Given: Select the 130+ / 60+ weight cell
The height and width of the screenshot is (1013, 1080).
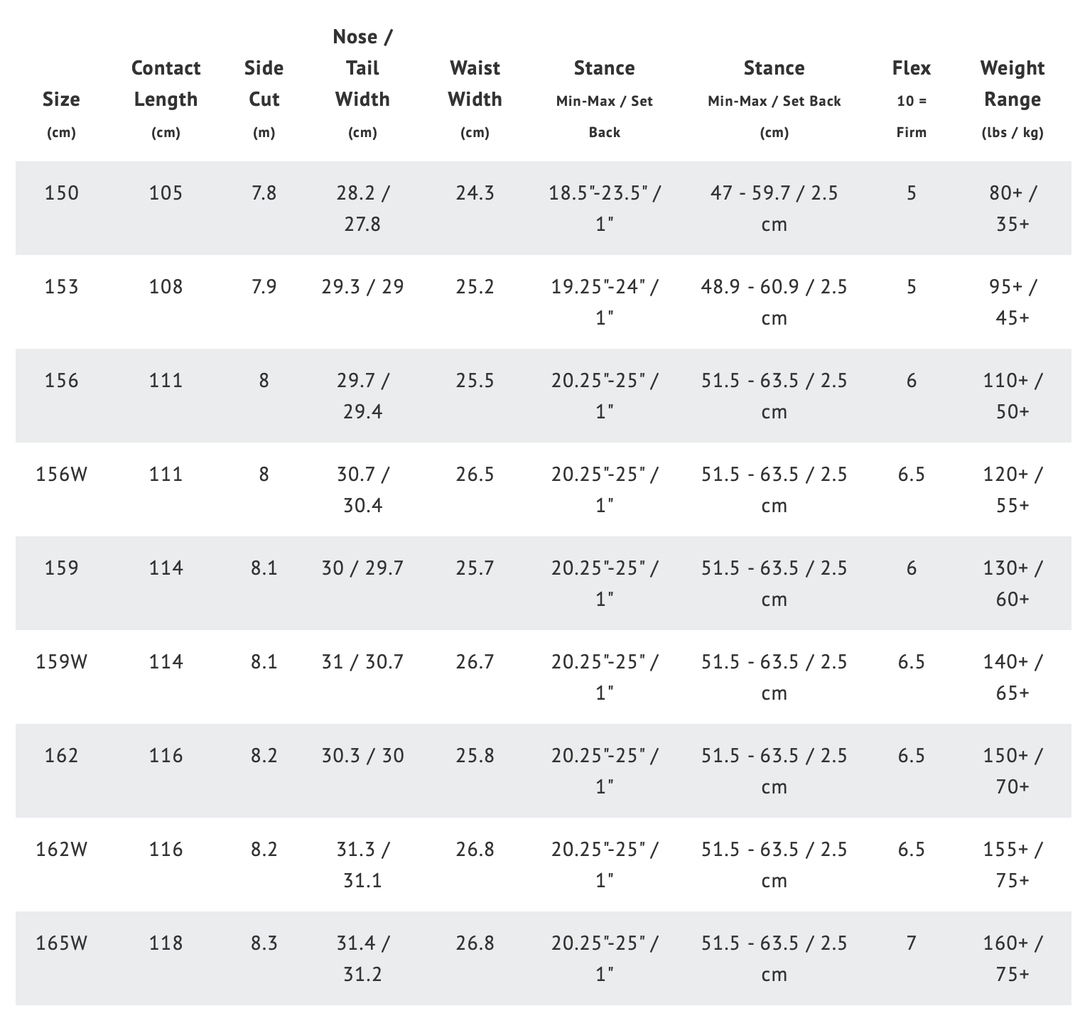Looking at the screenshot, I should [1012, 583].
